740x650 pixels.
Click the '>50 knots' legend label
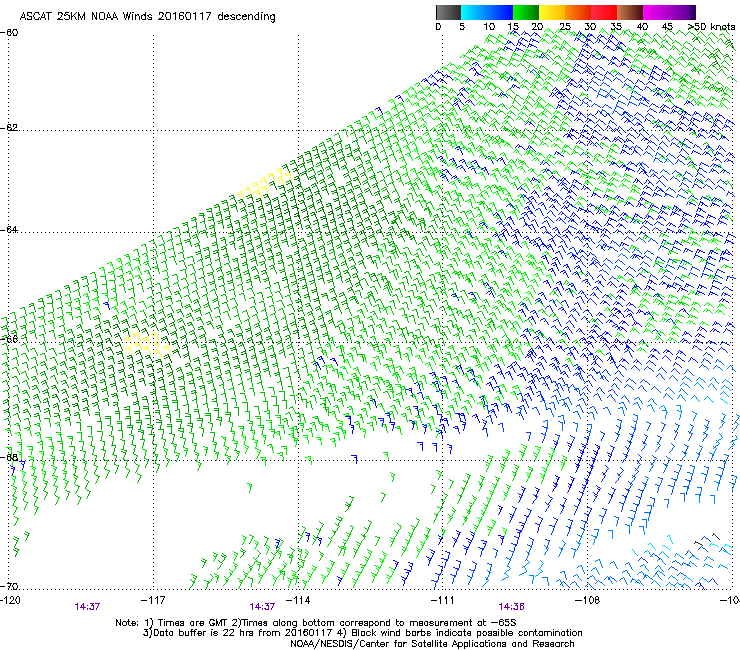[711, 27]
